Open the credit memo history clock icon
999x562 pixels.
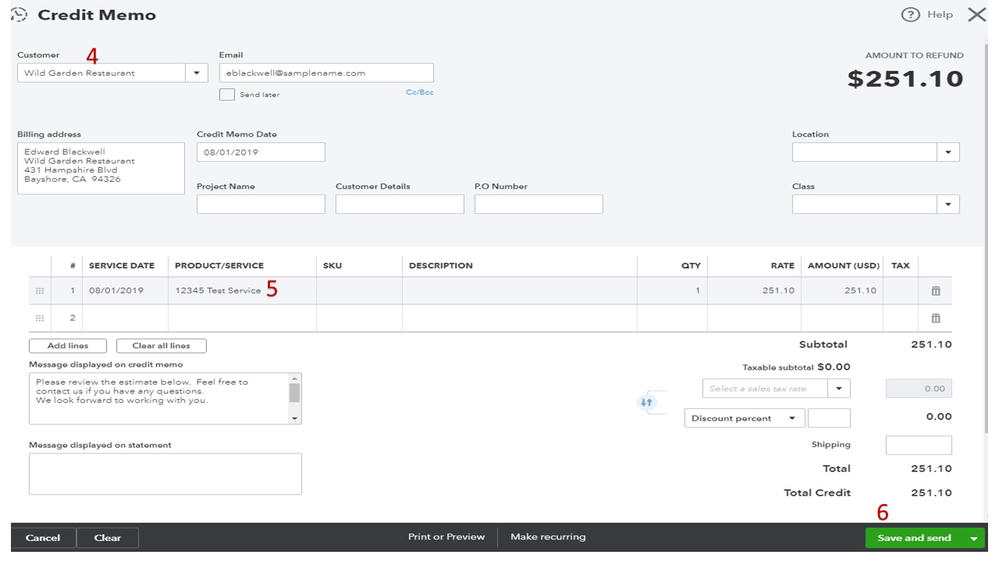[x=19, y=15]
